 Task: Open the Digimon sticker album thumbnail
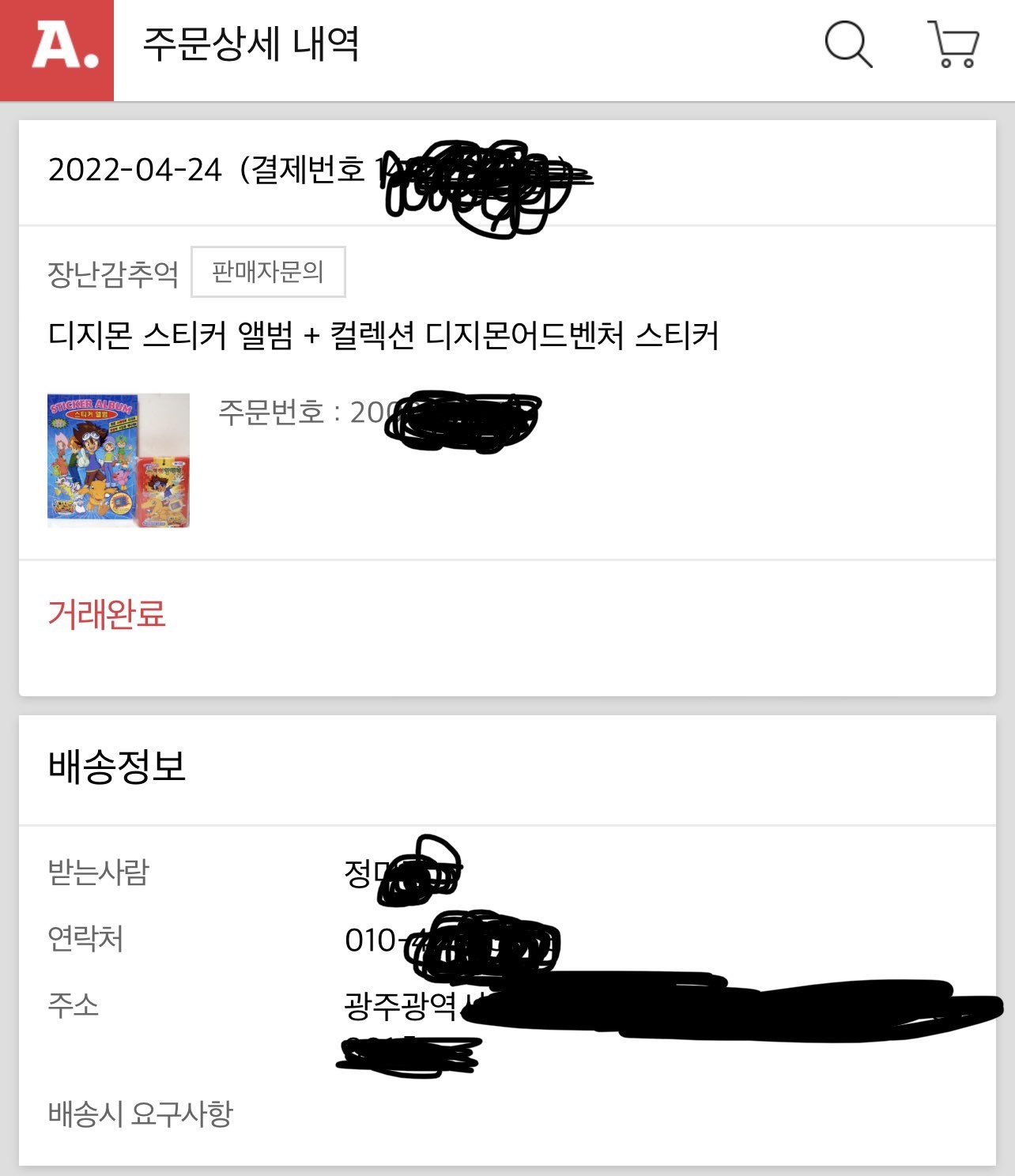tap(119, 460)
